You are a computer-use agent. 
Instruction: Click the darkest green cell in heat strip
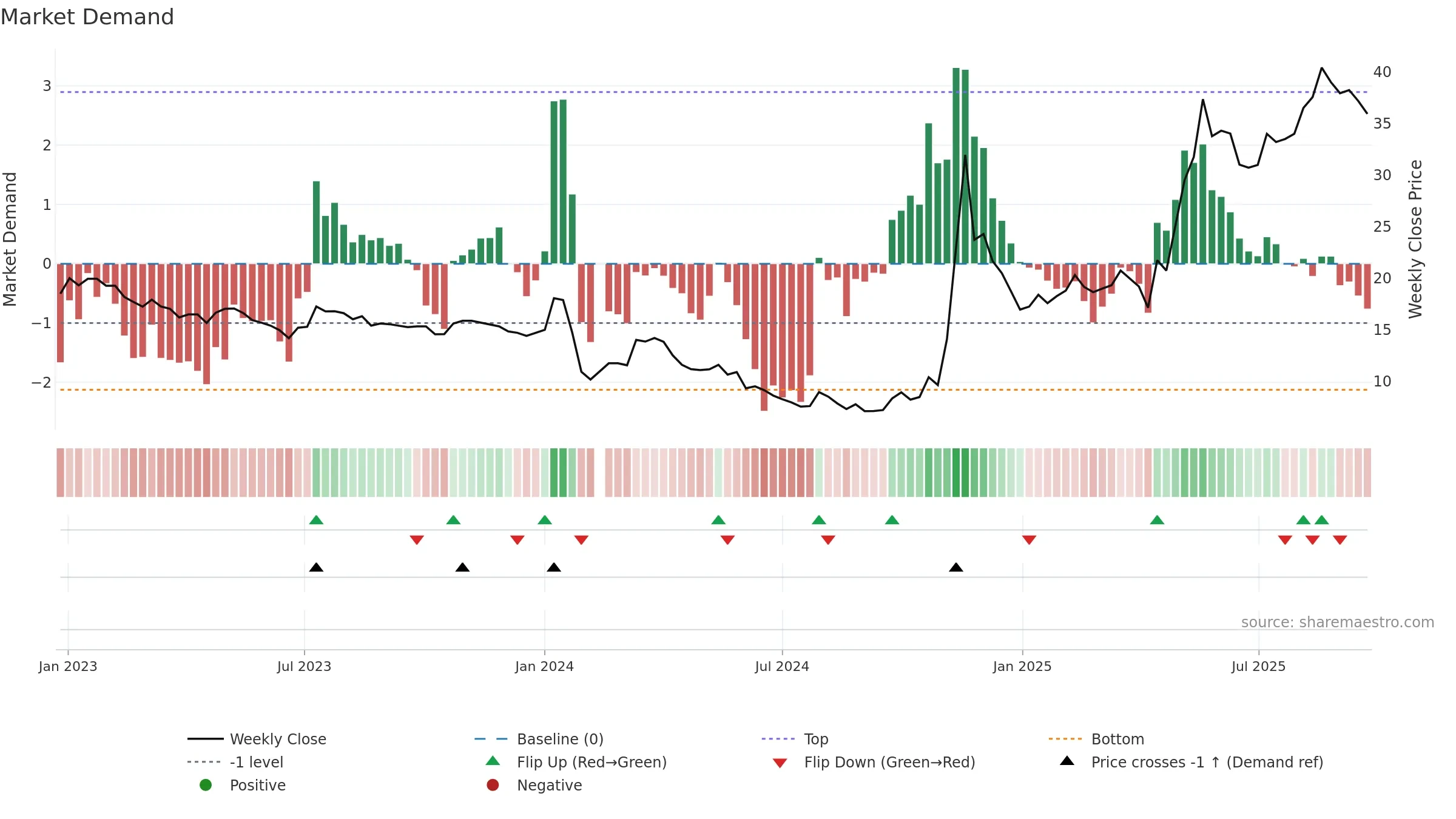click(956, 473)
